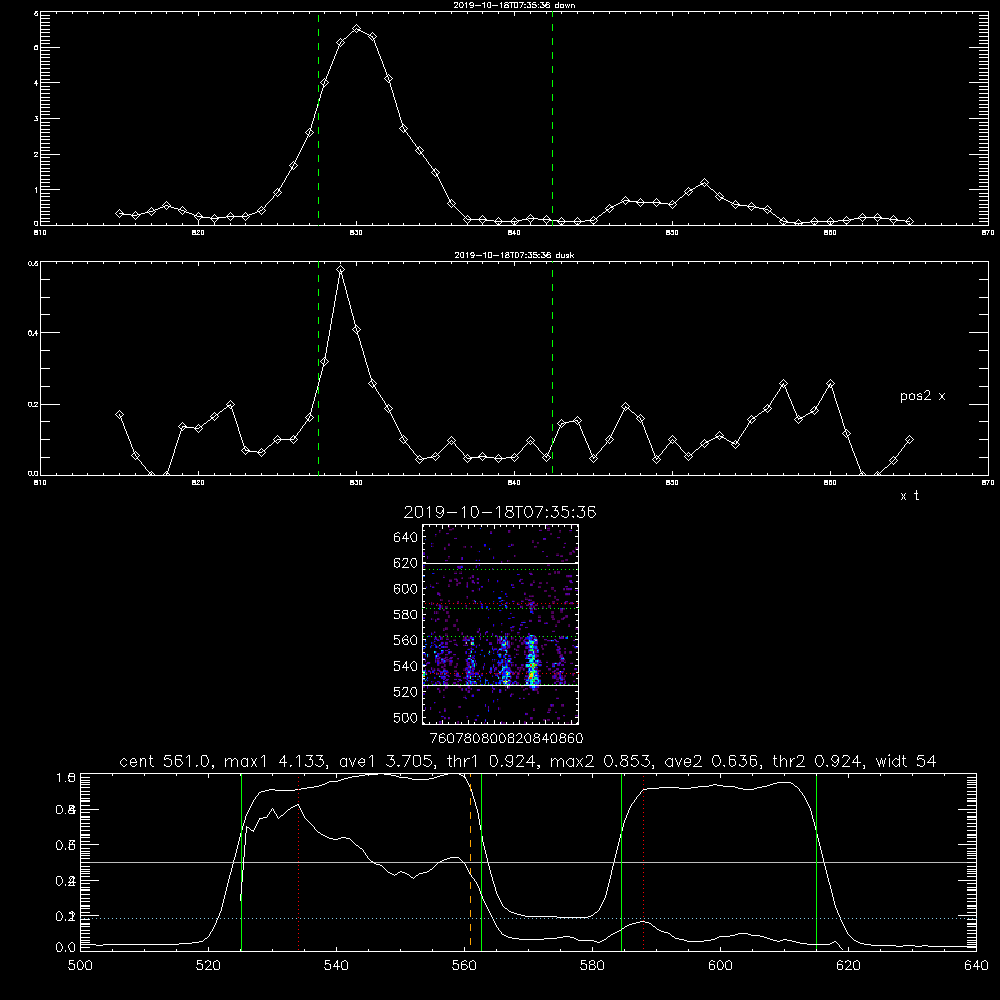Click the red dotted line near 588
The width and height of the screenshot is (1000, 1000).
click(643, 861)
